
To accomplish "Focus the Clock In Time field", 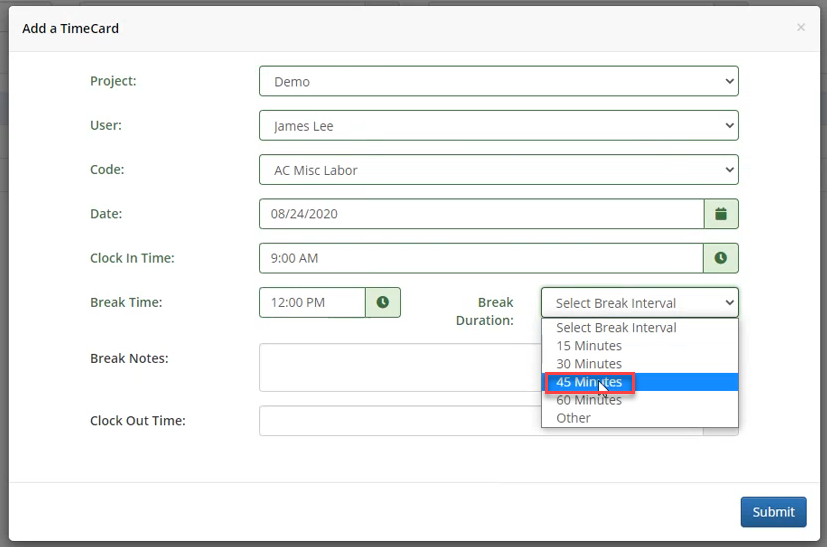I will coord(480,258).
